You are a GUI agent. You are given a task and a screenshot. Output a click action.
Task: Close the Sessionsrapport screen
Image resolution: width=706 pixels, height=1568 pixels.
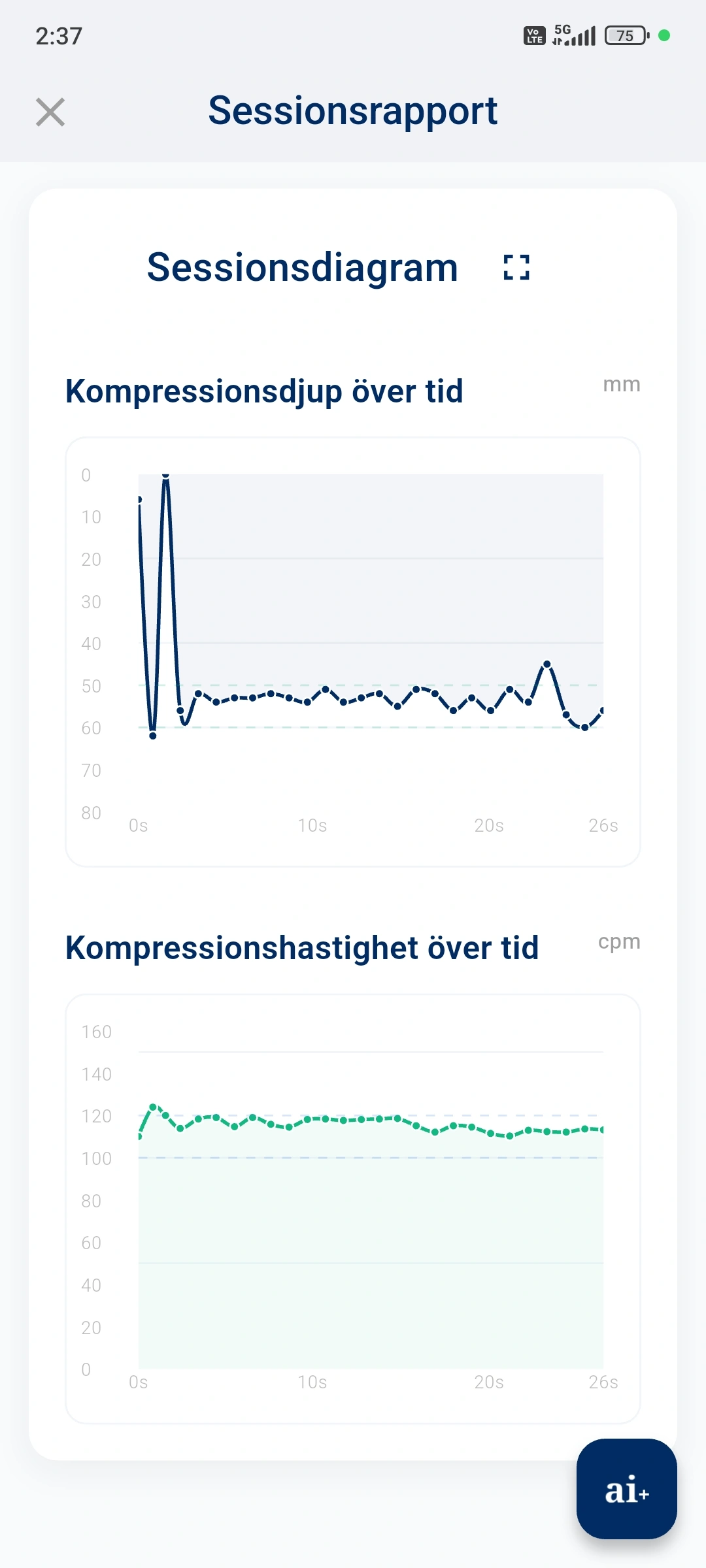tap(50, 112)
